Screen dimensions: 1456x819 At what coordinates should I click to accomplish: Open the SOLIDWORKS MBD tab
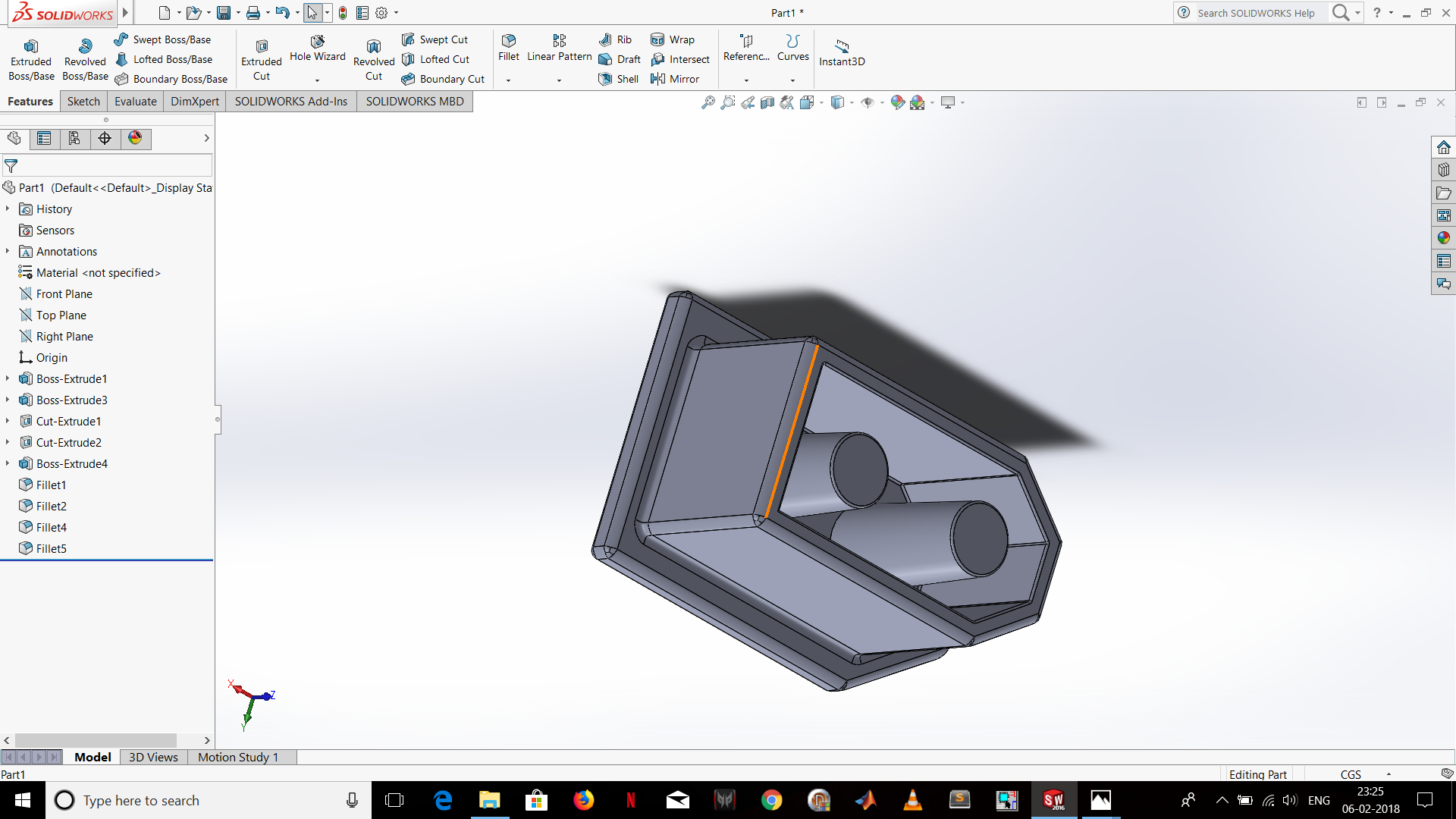point(415,102)
